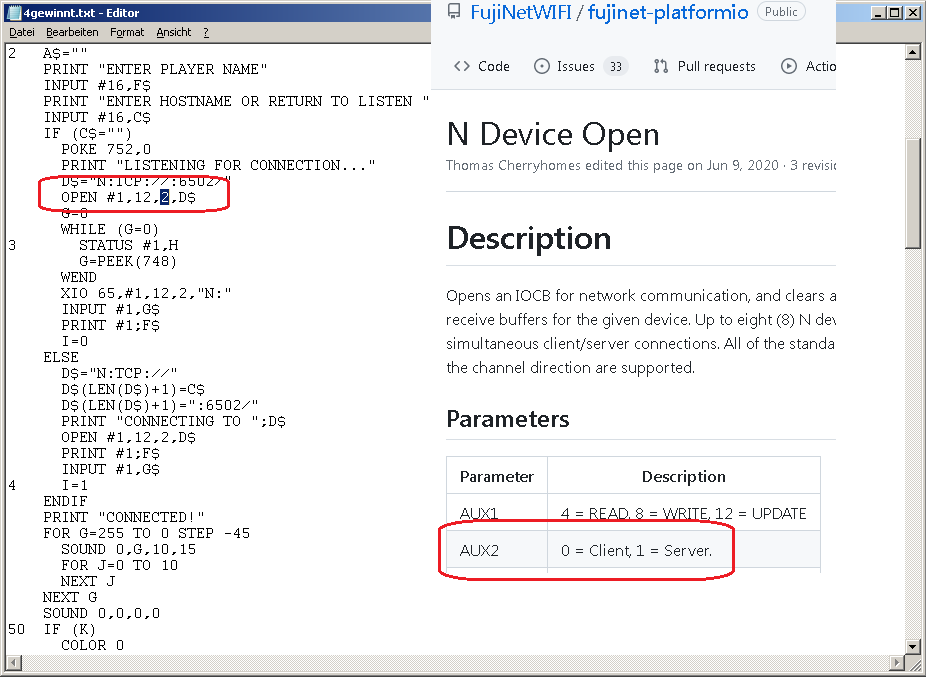
Task: Click the repository icon beside FujiNetWIFI
Action: pyautogui.click(x=454, y=12)
